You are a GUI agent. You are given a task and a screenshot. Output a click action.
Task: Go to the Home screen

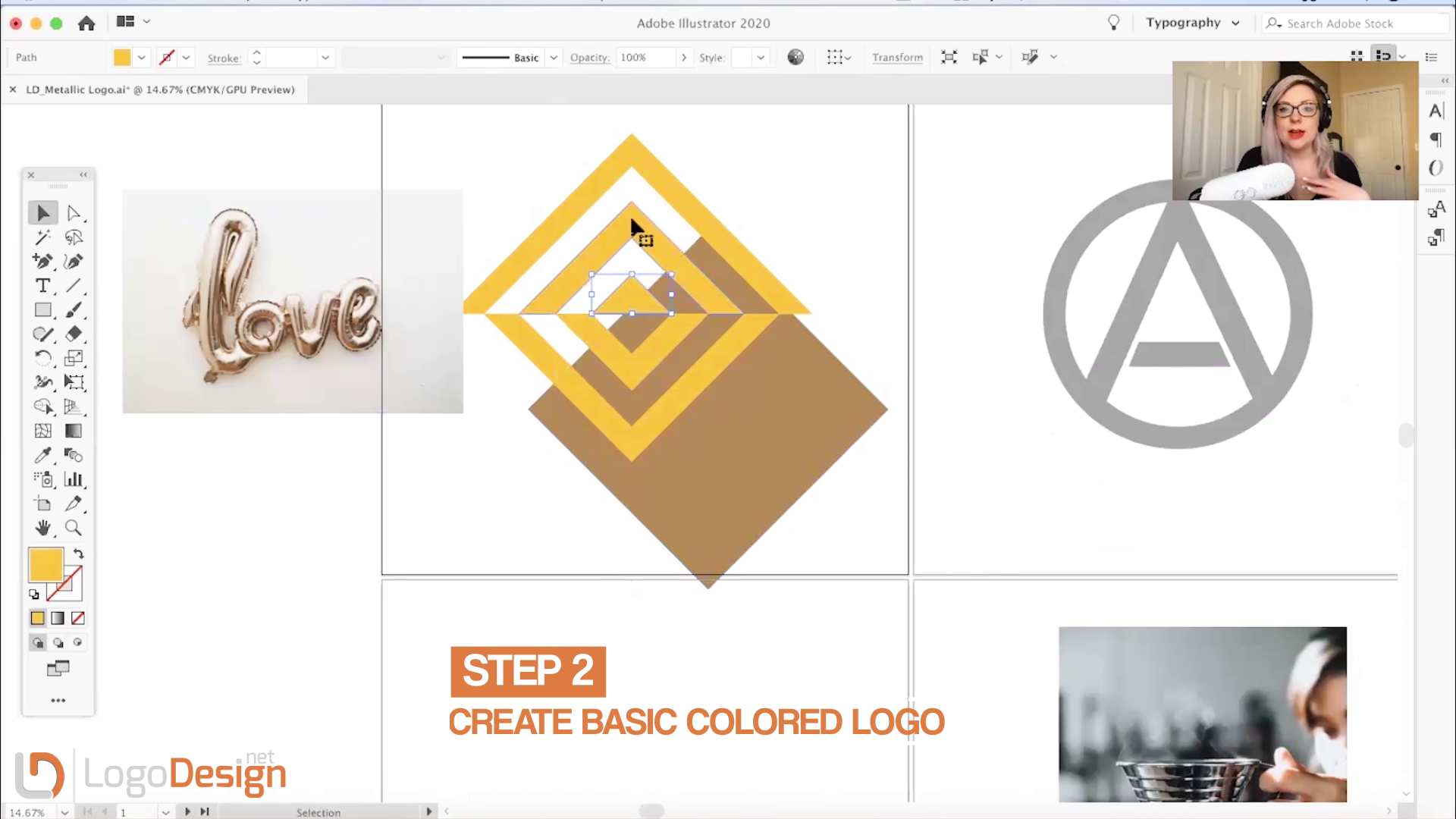coord(86,24)
